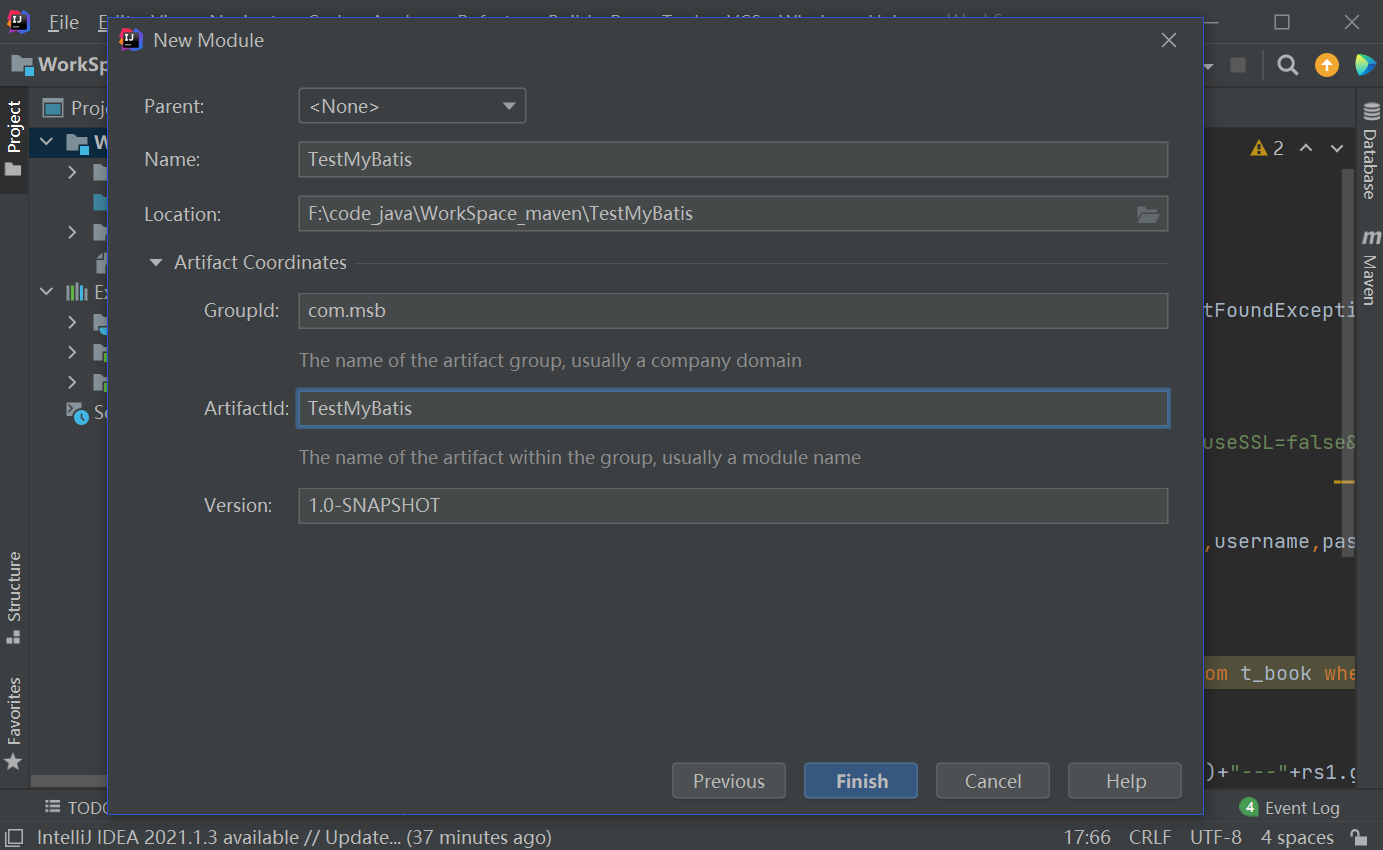Toggle the Structure tool window
The image size is (1383, 850).
(14, 595)
